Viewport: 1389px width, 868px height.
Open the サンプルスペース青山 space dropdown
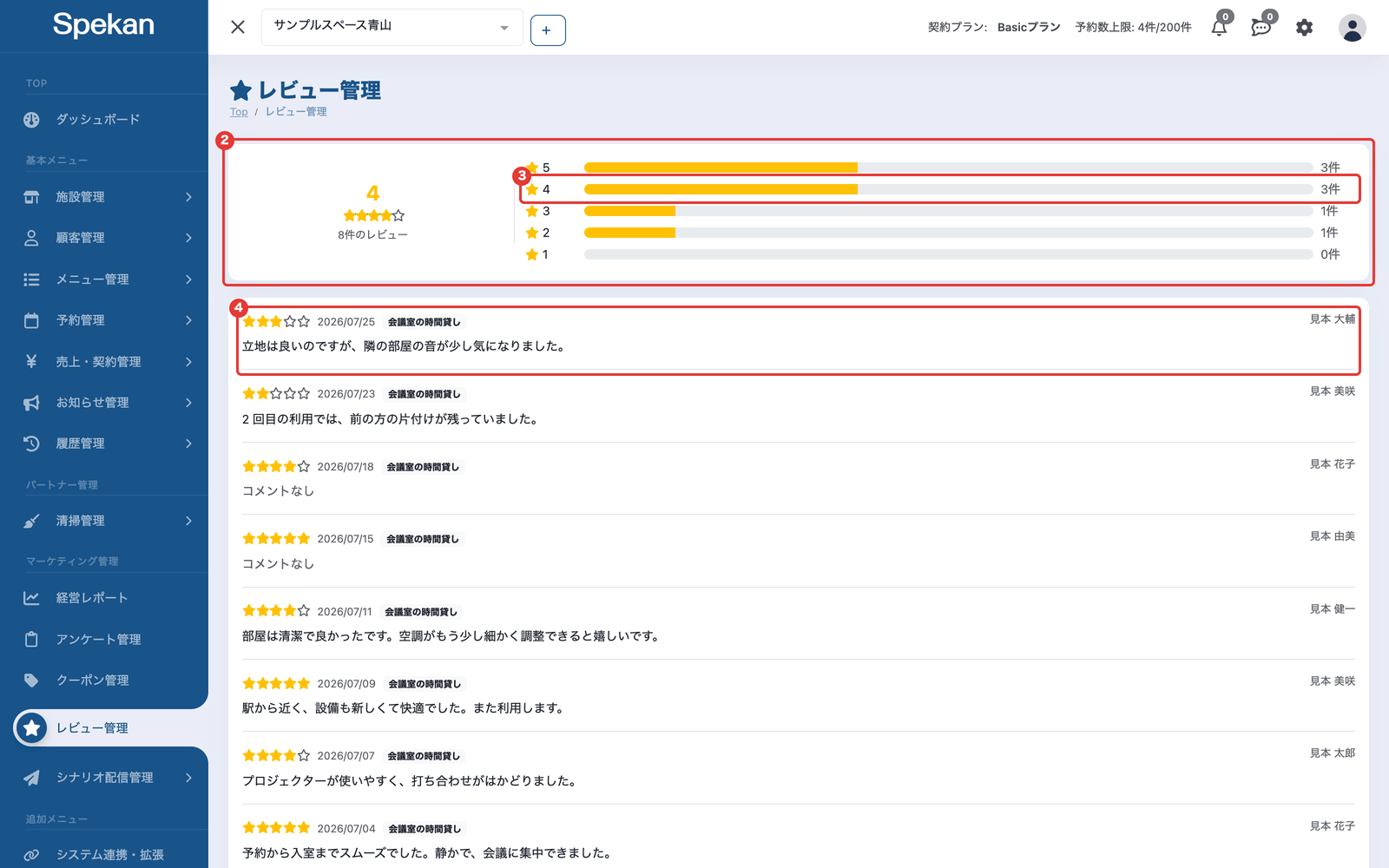pyautogui.click(x=392, y=27)
